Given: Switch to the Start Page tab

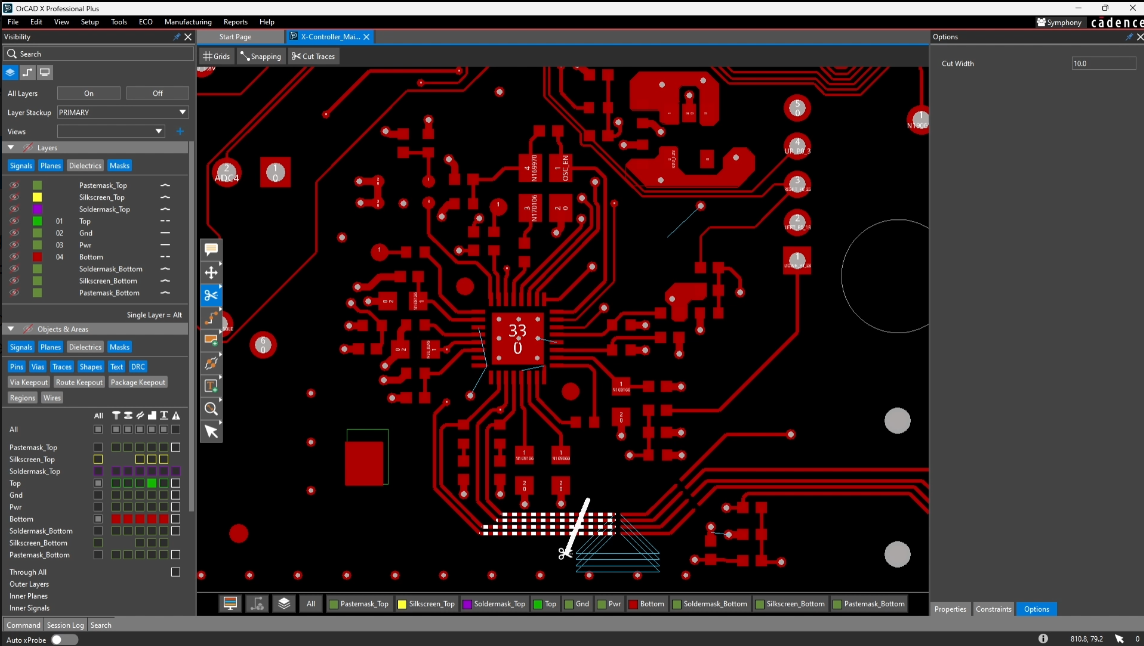Looking at the screenshot, I should point(235,37).
